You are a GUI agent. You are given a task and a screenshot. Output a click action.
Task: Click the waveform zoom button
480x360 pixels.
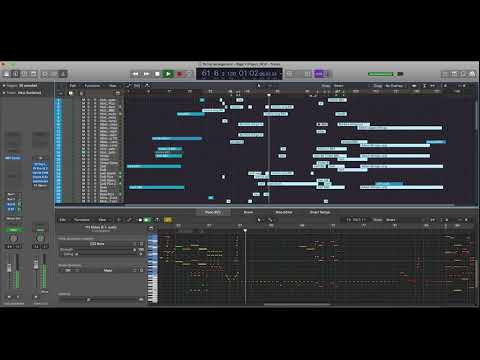[414, 86]
